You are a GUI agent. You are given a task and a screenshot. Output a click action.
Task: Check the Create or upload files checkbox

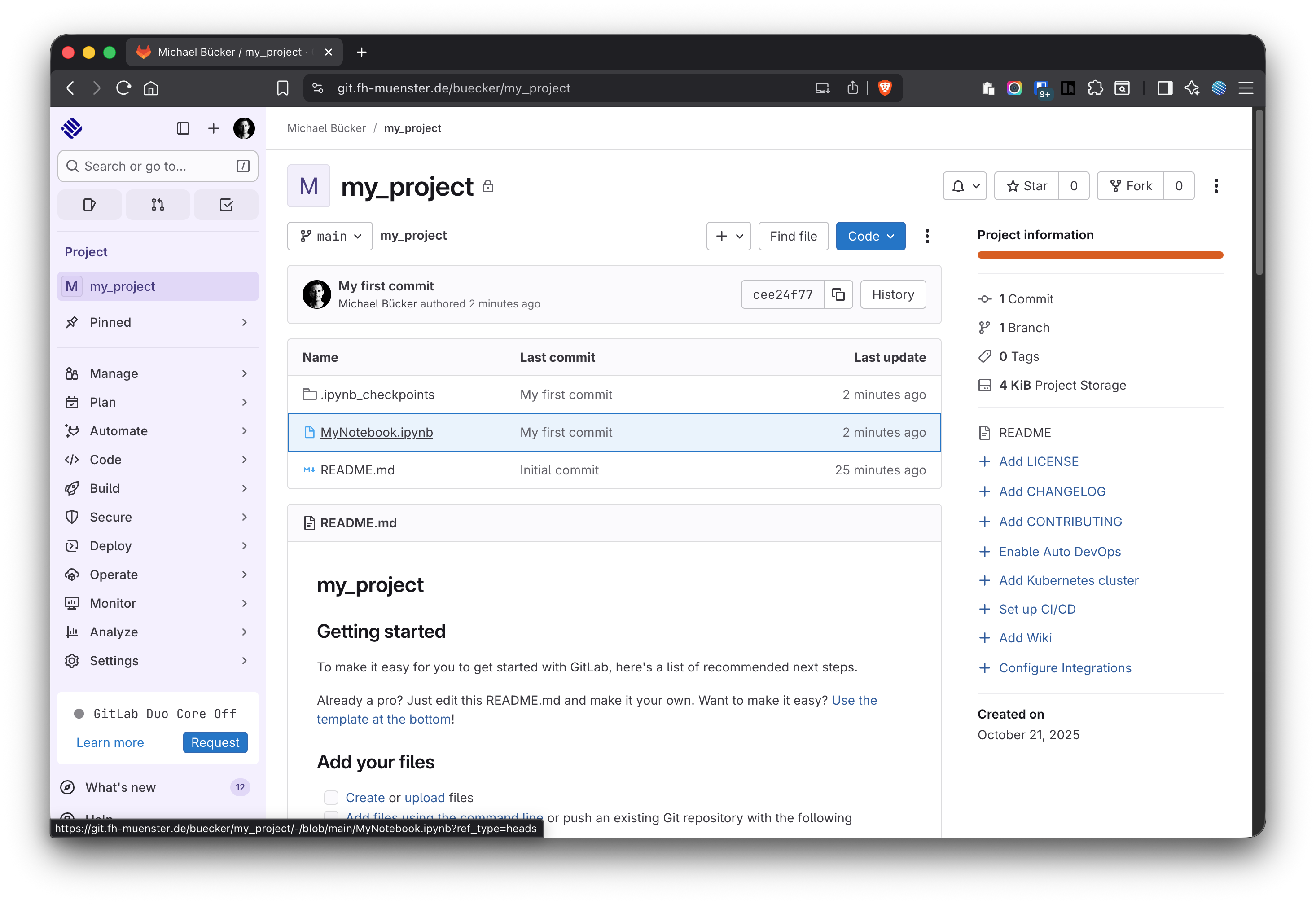pos(331,798)
